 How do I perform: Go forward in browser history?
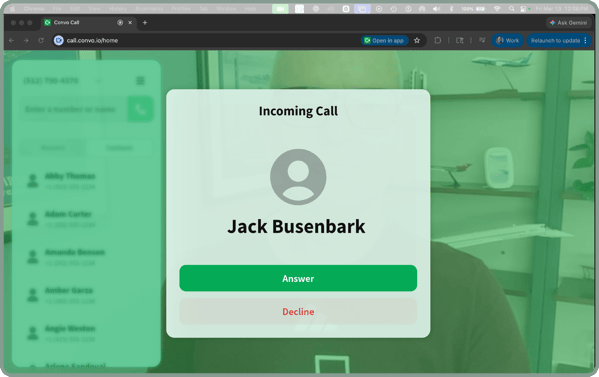click(26, 40)
